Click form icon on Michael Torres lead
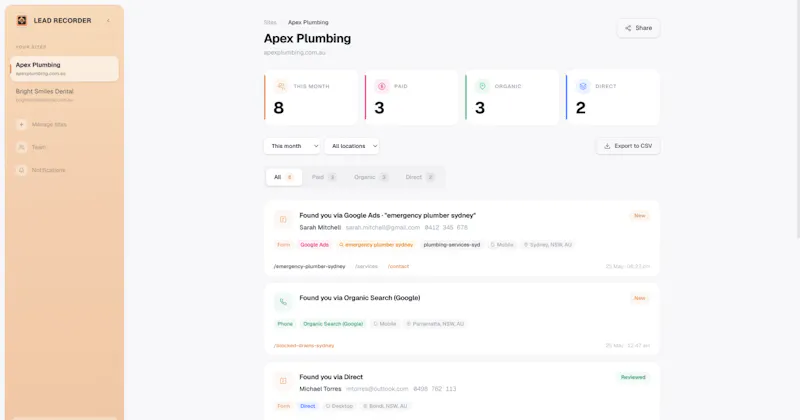Screen dimensions: 800x420 click(x=283, y=381)
